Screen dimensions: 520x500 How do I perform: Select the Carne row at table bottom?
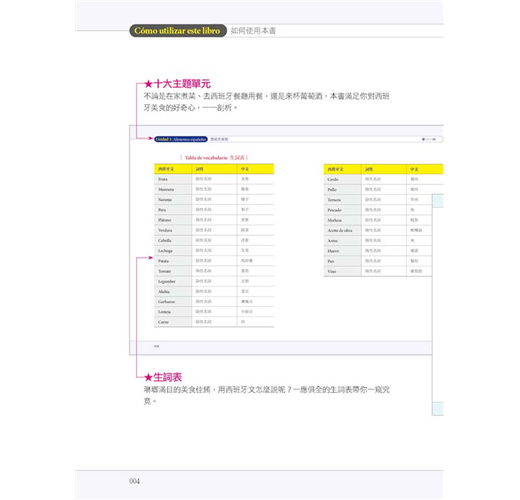pyautogui.click(x=214, y=322)
